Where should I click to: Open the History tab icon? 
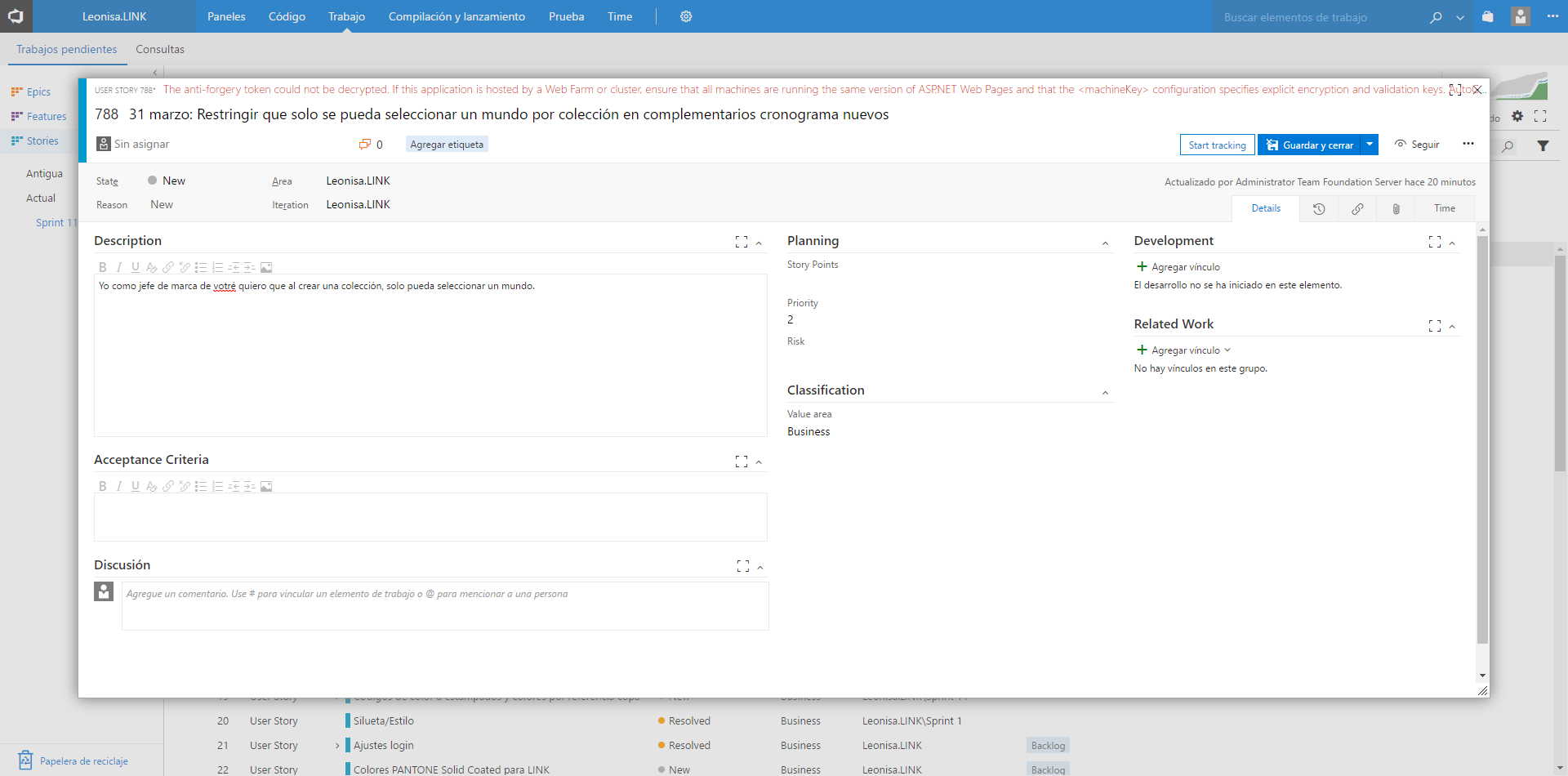point(1319,209)
